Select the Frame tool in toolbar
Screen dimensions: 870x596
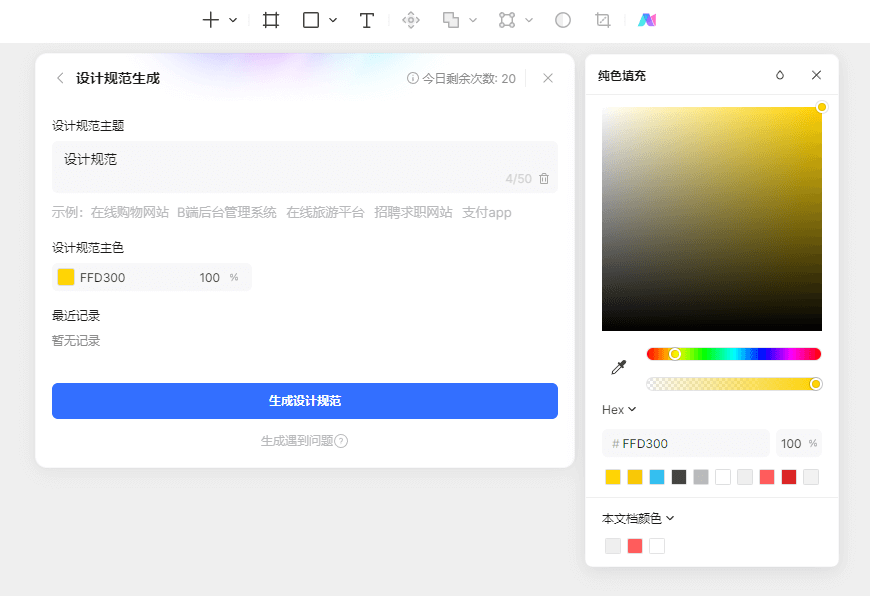tap(271, 20)
